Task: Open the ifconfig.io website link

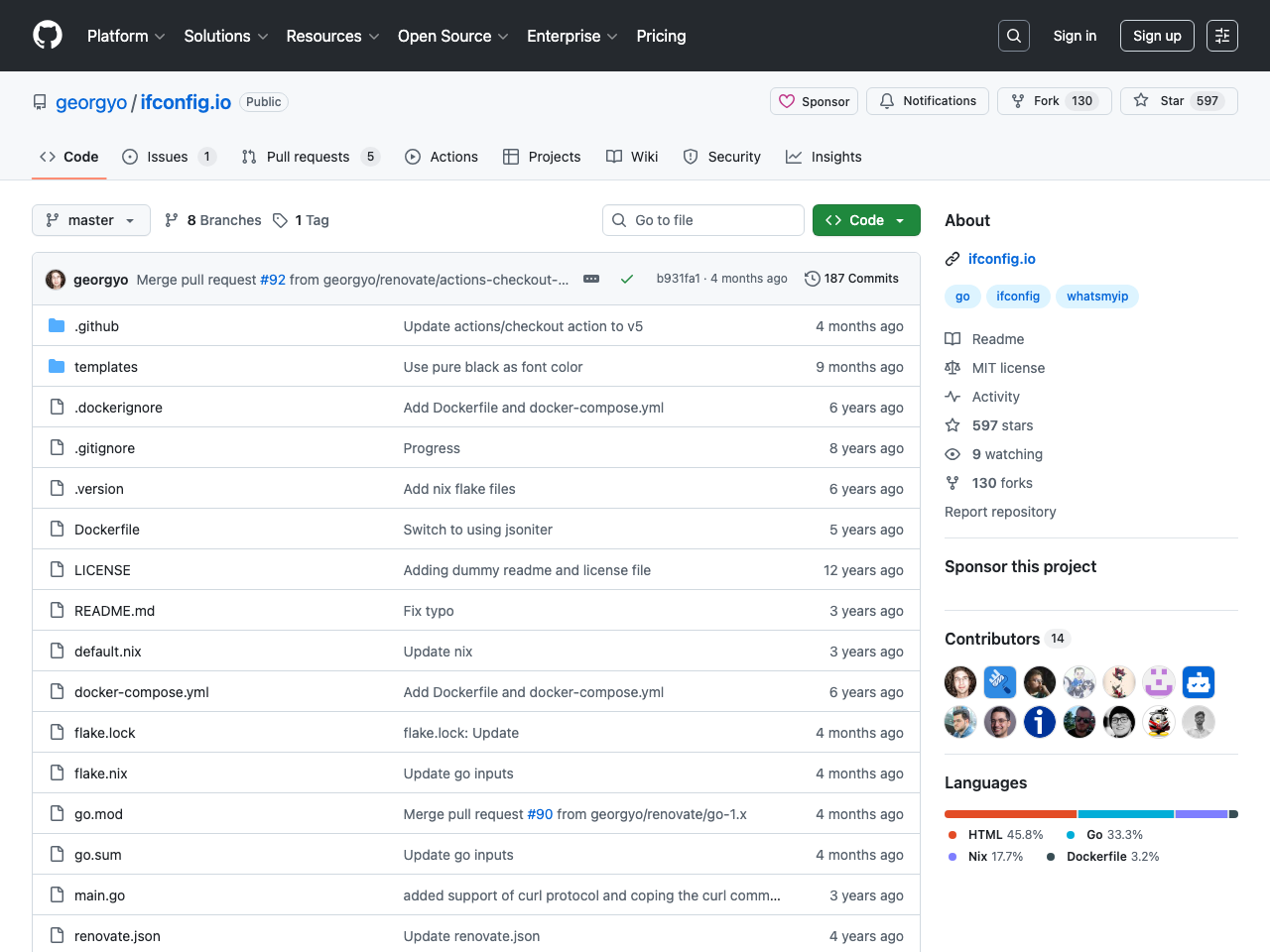Action: (1001, 259)
